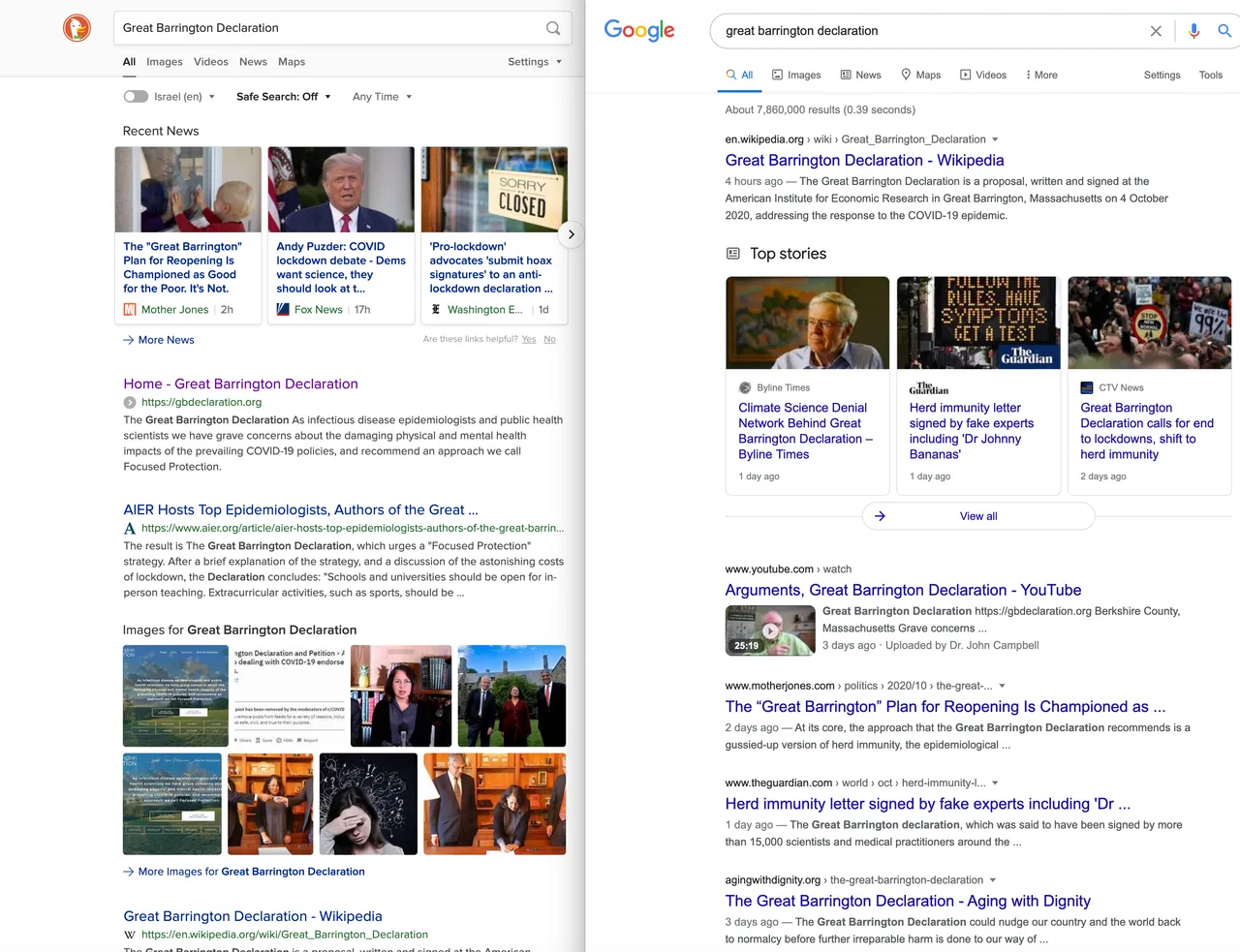The width and height of the screenshot is (1240, 952).
Task: Toggle the Israel (en) region switch
Action: [x=136, y=97]
